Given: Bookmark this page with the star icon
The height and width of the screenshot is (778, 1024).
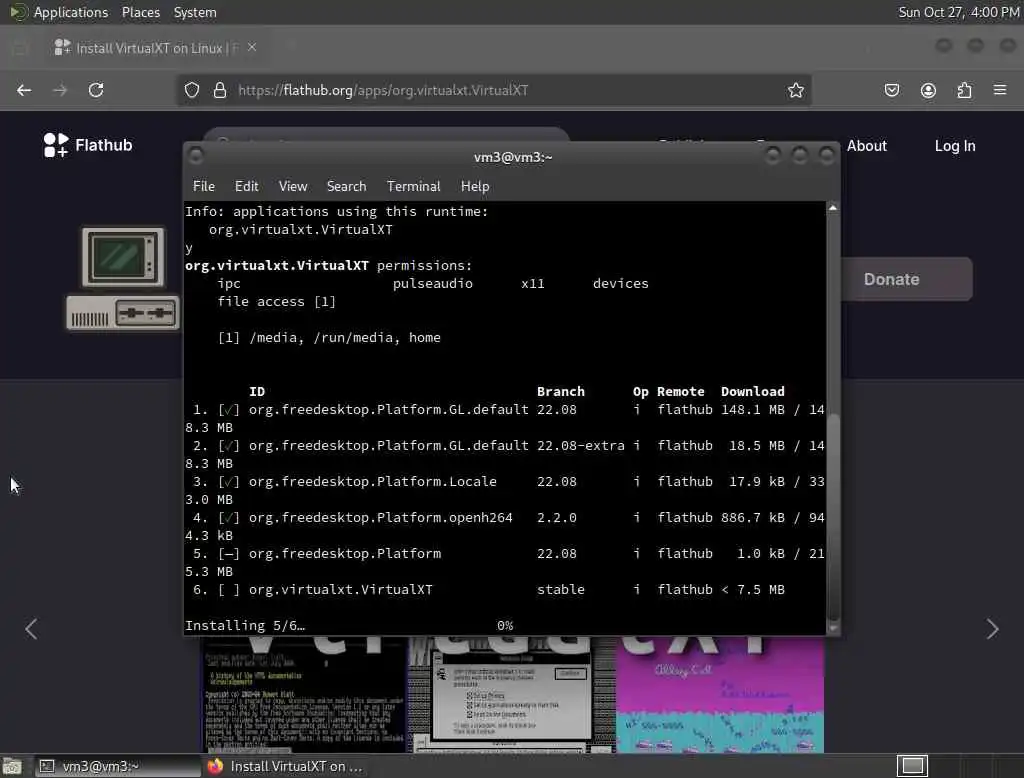Looking at the screenshot, I should (795, 90).
